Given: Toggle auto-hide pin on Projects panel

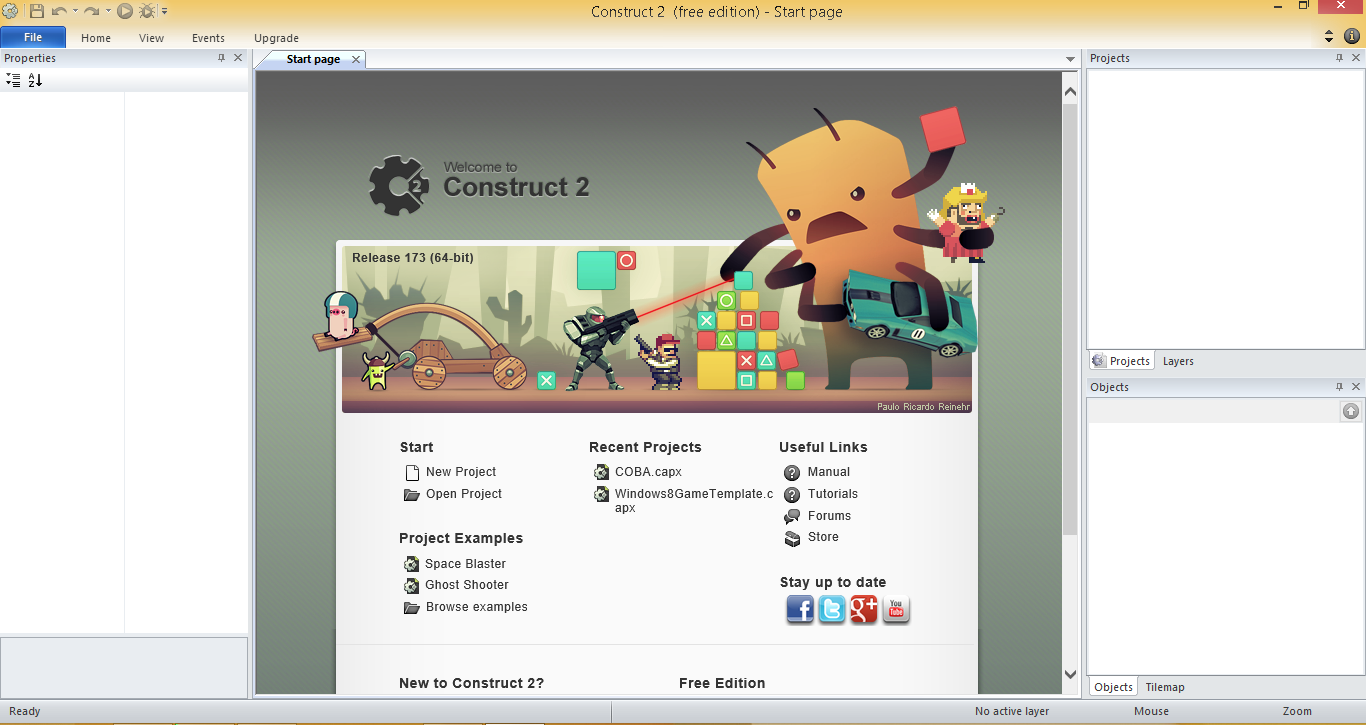Looking at the screenshot, I should click(1340, 58).
